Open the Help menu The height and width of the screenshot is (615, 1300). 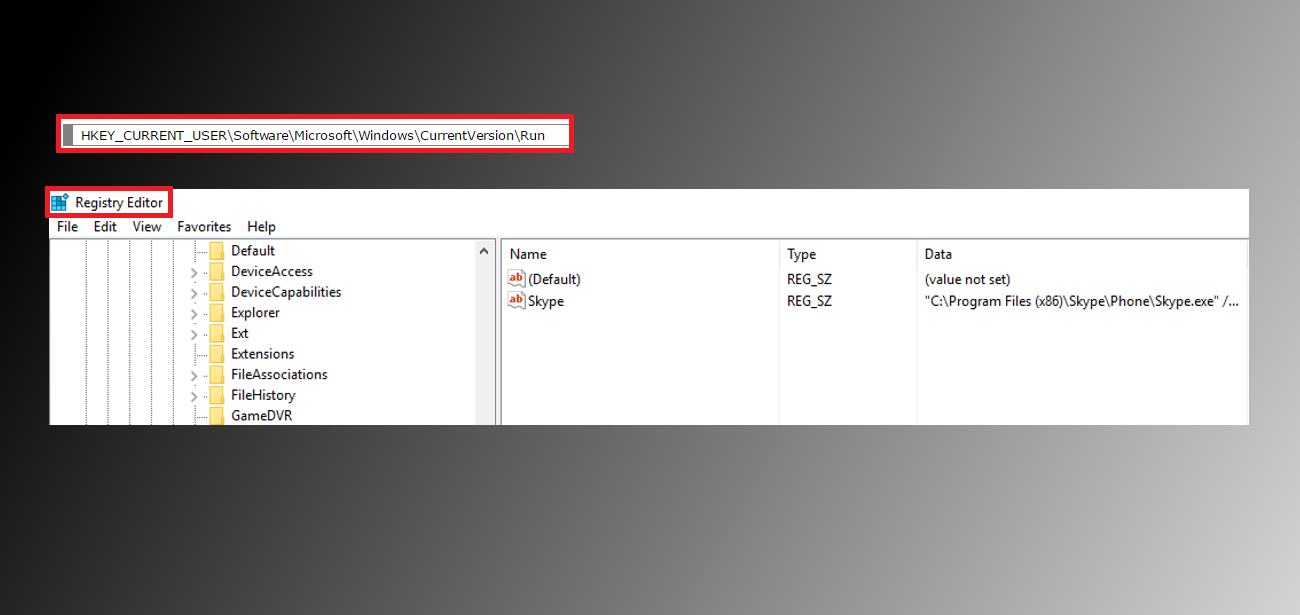[261, 227]
